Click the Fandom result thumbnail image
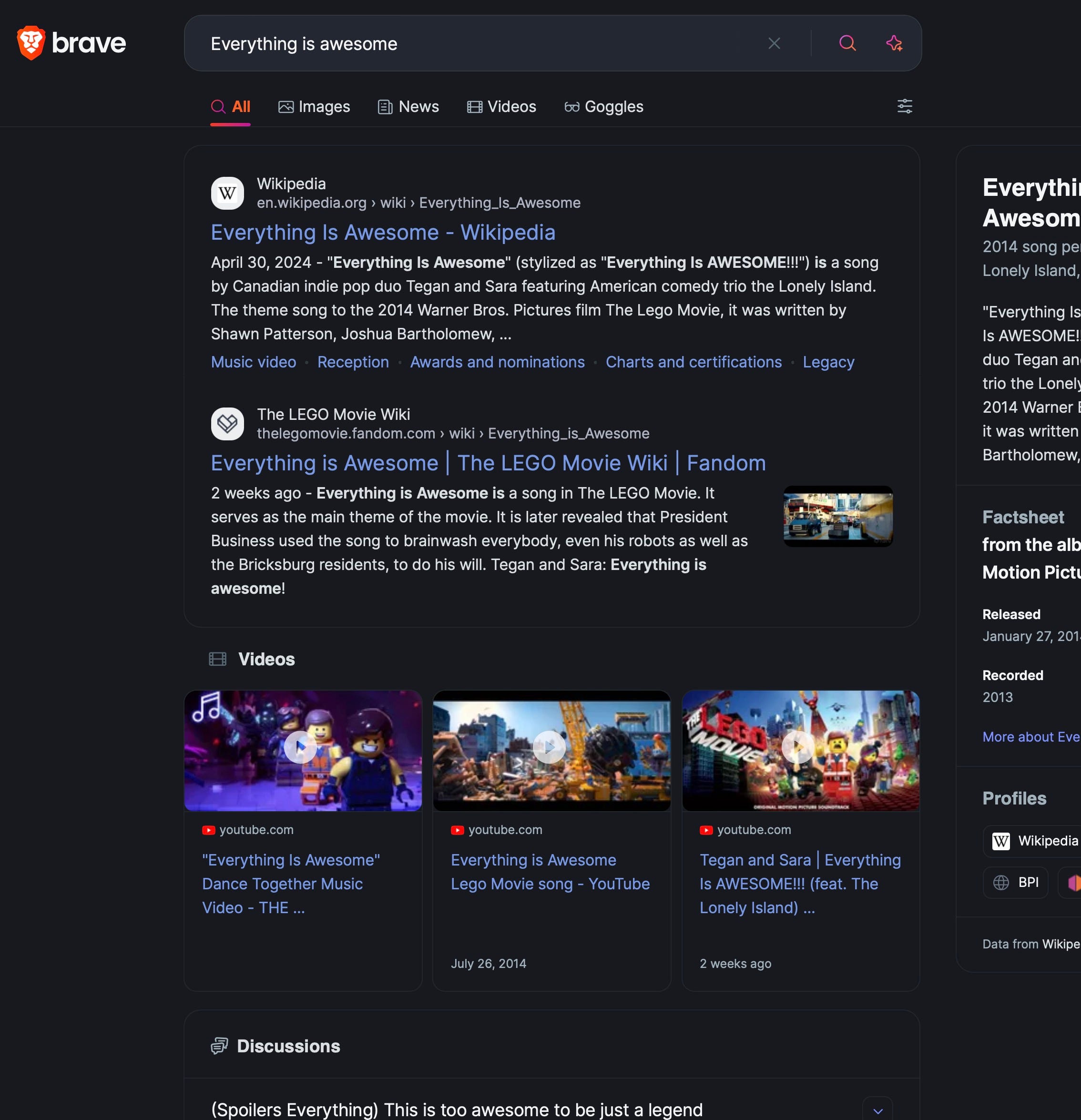 (837, 517)
